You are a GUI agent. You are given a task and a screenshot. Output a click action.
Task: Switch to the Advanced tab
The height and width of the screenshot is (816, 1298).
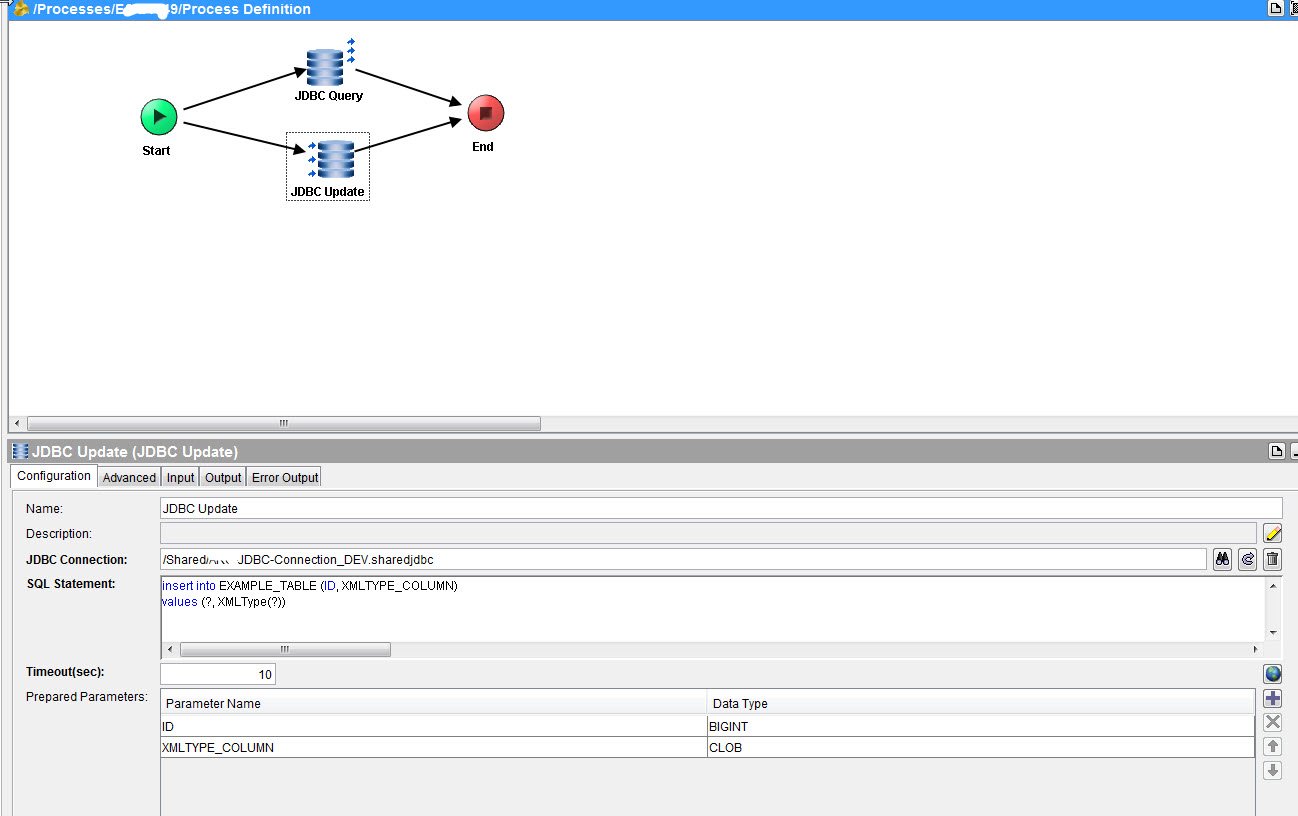click(x=129, y=478)
